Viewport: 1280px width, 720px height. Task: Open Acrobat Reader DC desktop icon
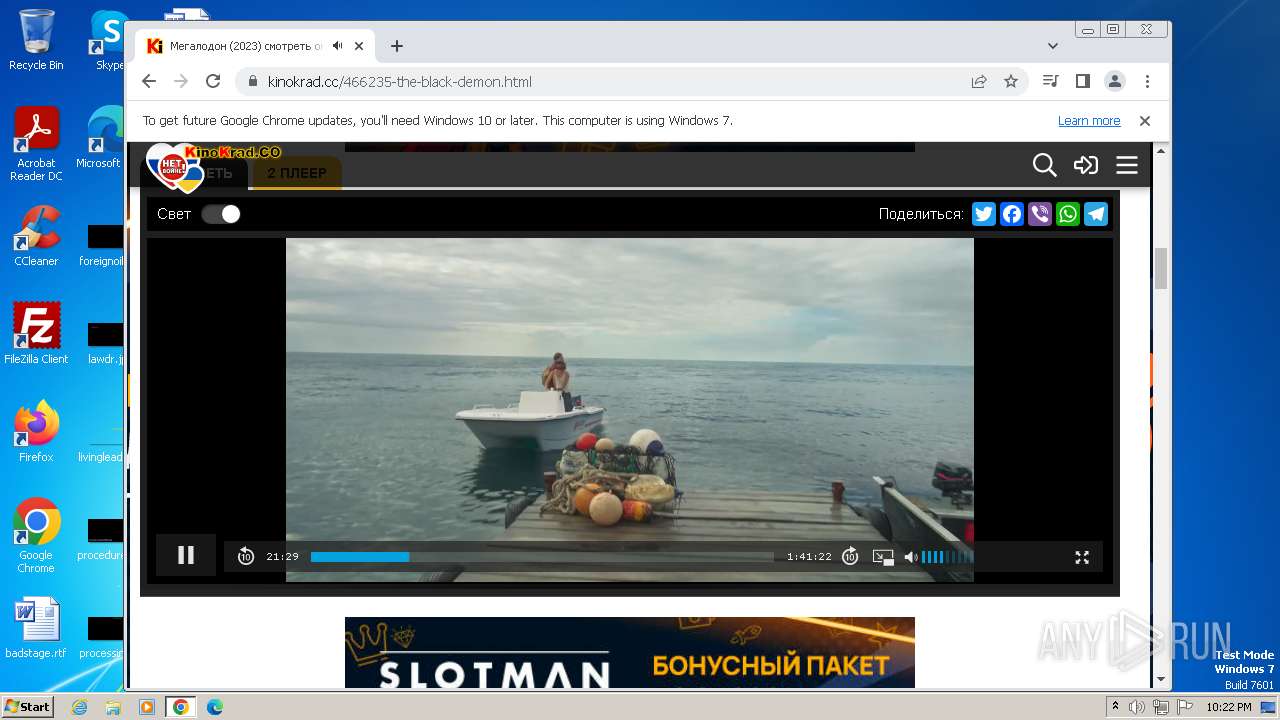click(36, 144)
